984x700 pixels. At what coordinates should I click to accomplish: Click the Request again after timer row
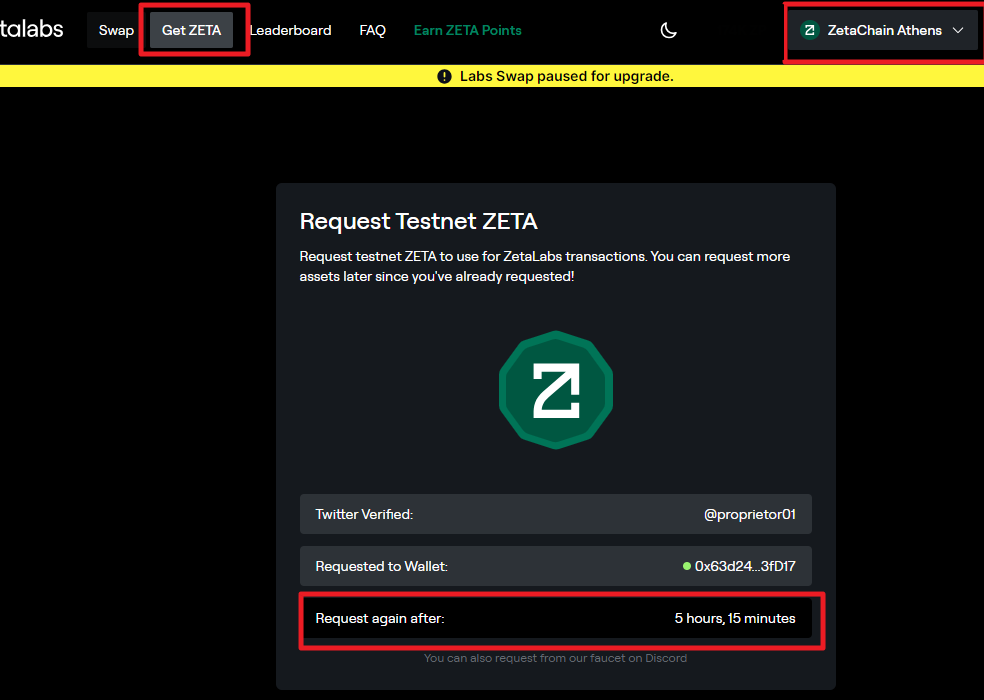(x=555, y=618)
